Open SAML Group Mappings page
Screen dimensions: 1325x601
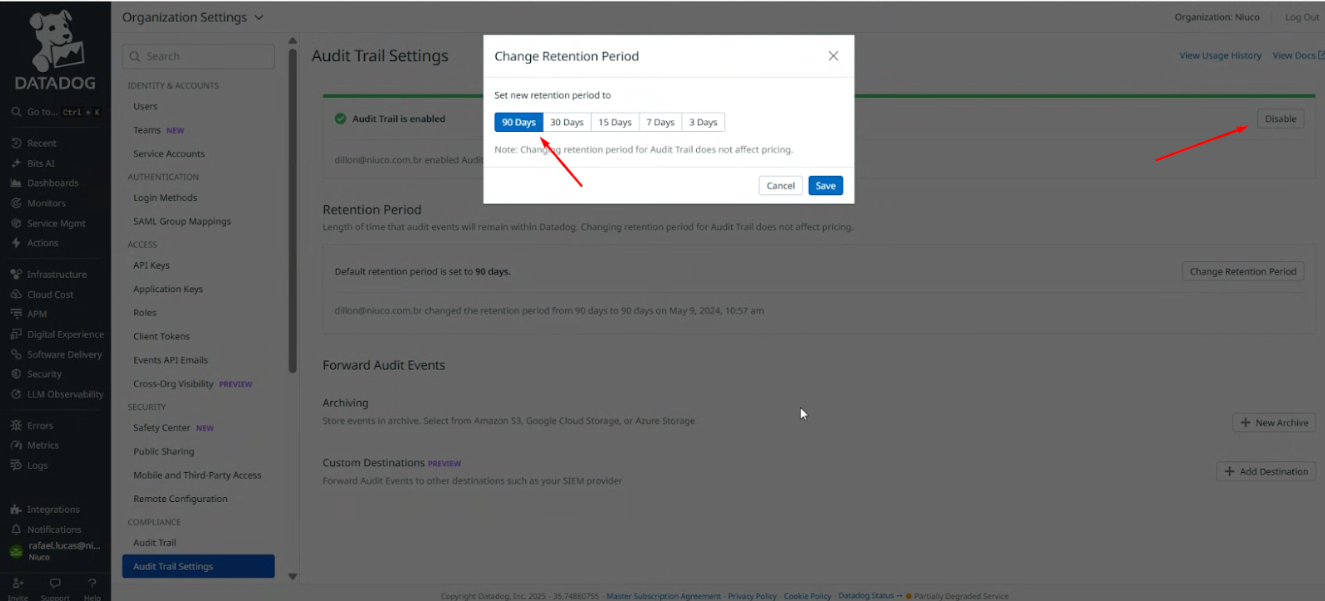(x=182, y=221)
